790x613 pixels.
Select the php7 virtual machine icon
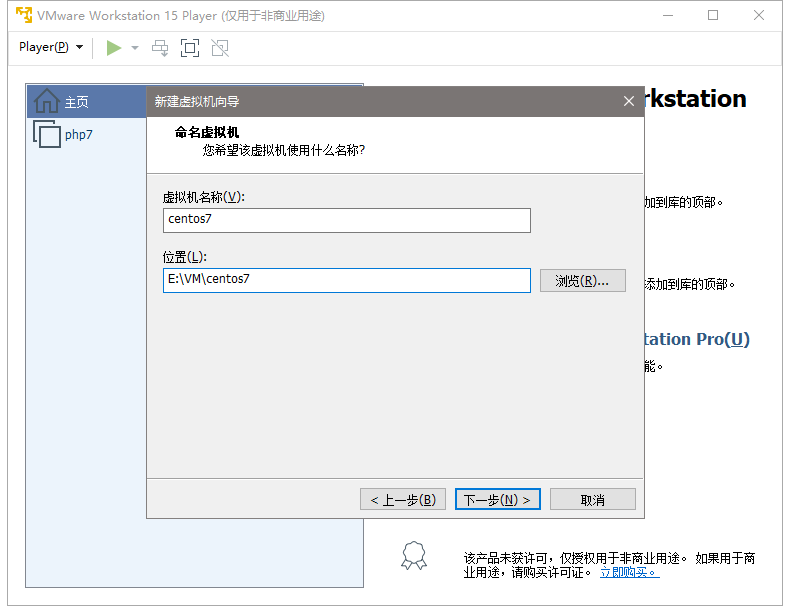[x=47, y=134]
